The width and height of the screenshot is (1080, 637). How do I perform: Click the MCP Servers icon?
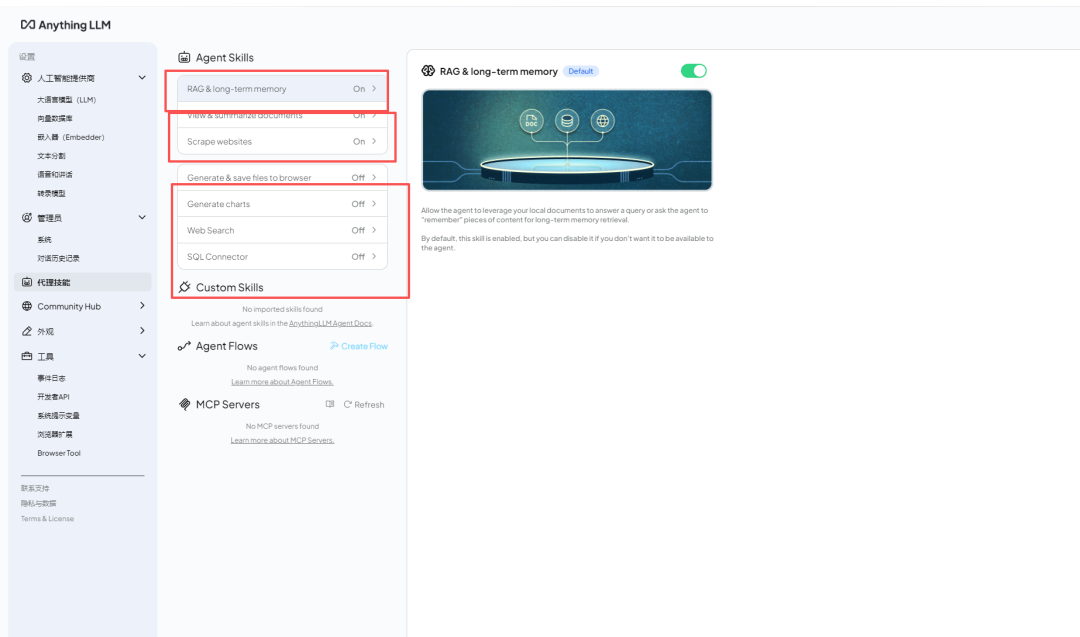point(184,404)
